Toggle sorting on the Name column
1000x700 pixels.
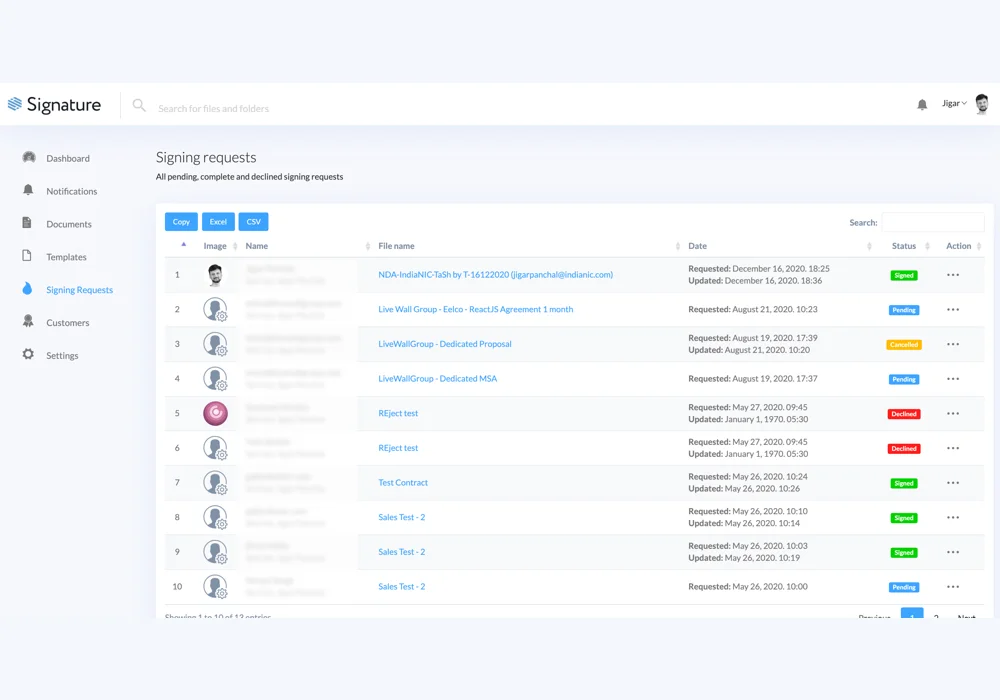258,245
